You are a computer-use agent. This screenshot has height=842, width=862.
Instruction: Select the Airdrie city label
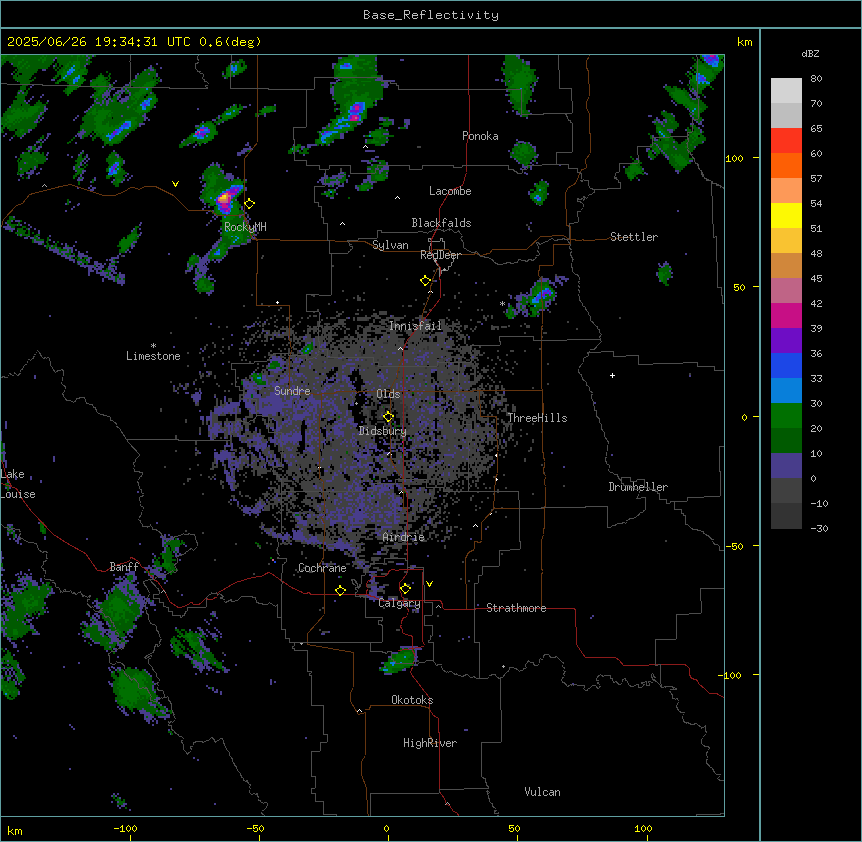404,537
